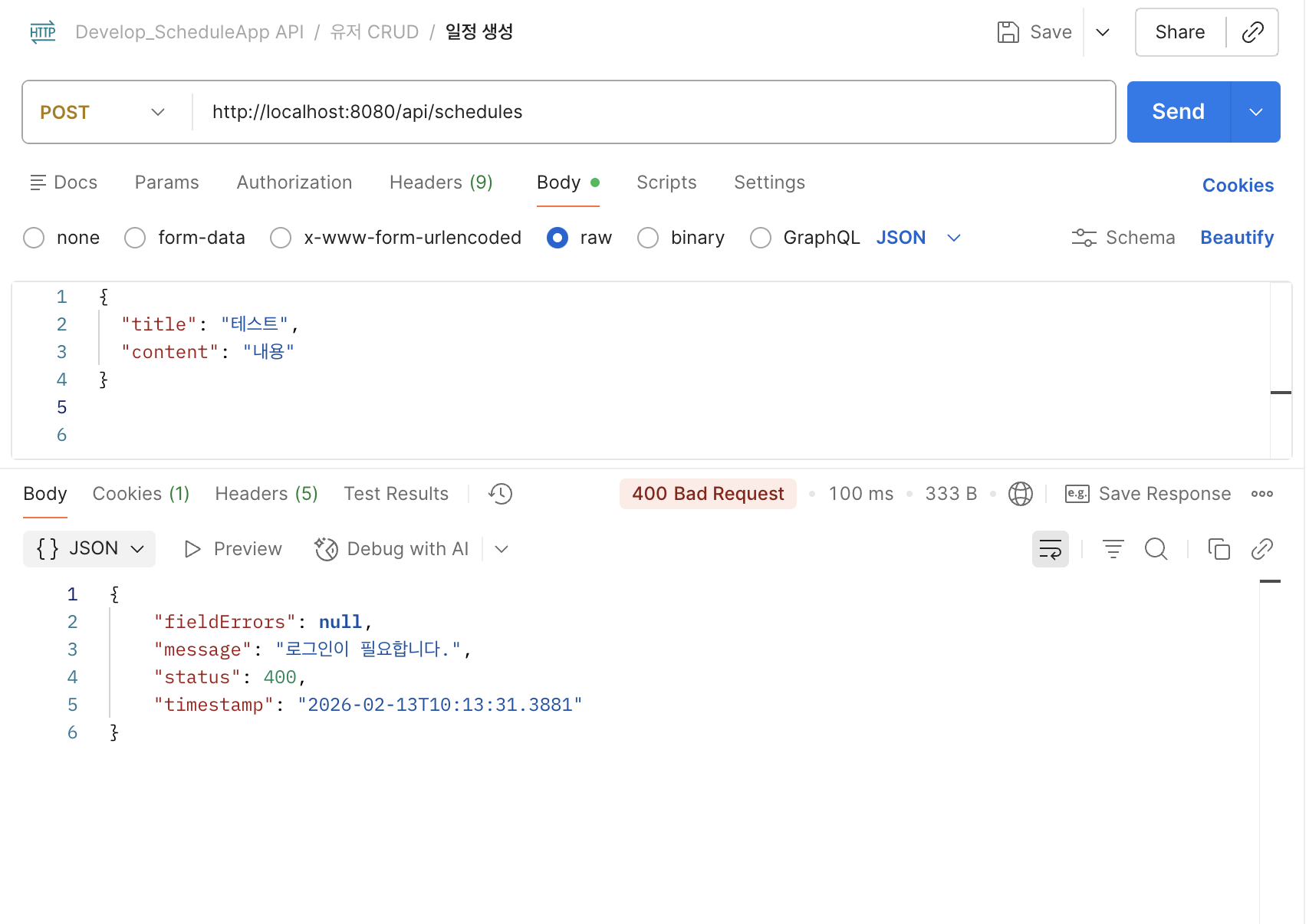Expand the Send options arrow
This screenshot has width=1309, height=924.
(1255, 112)
